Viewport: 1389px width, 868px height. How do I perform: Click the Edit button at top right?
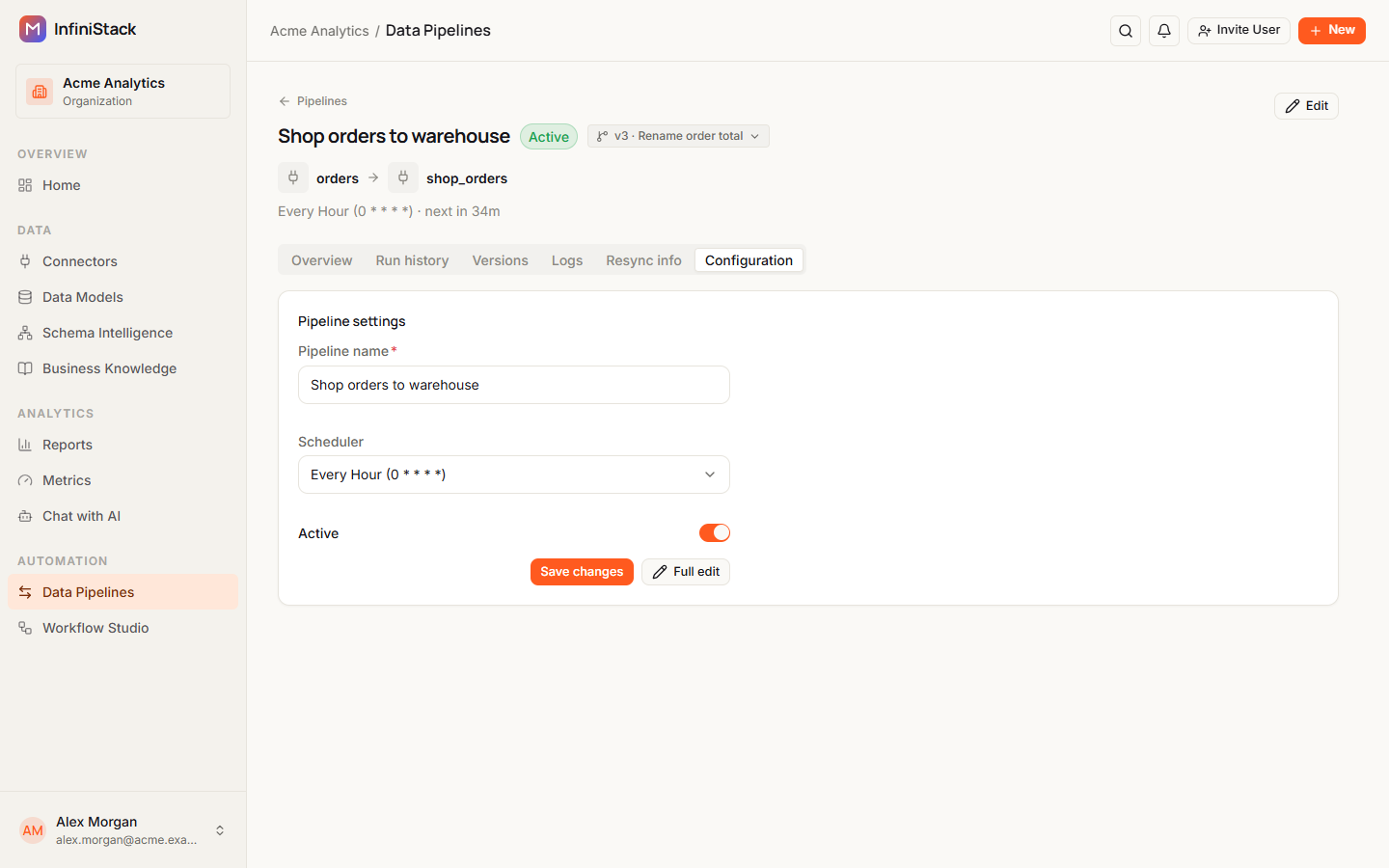point(1306,106)
